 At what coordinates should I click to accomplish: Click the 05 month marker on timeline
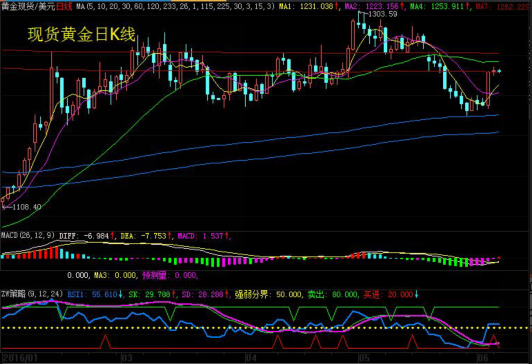tap(364, 358)
